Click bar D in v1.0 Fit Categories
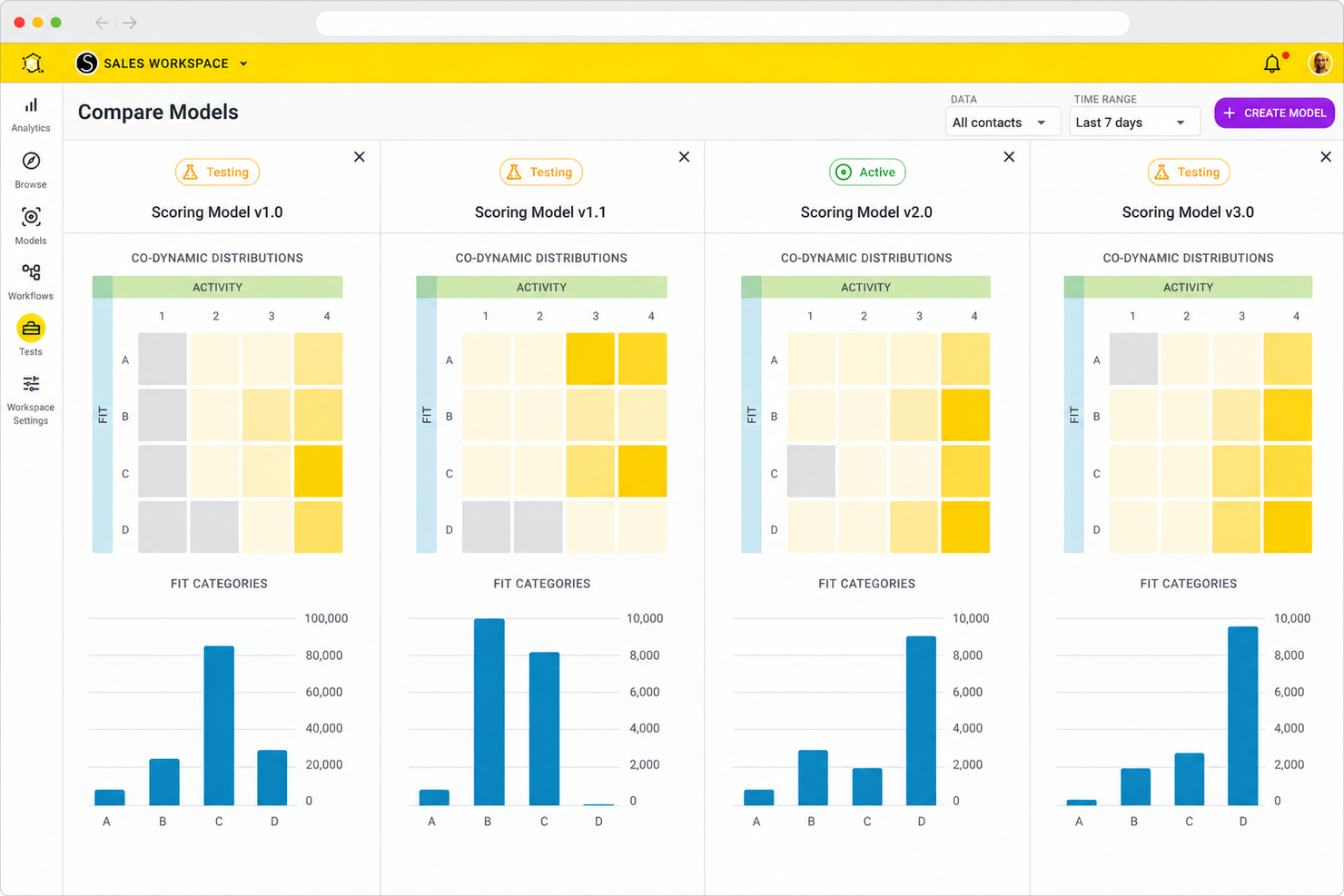 [272, 778]
